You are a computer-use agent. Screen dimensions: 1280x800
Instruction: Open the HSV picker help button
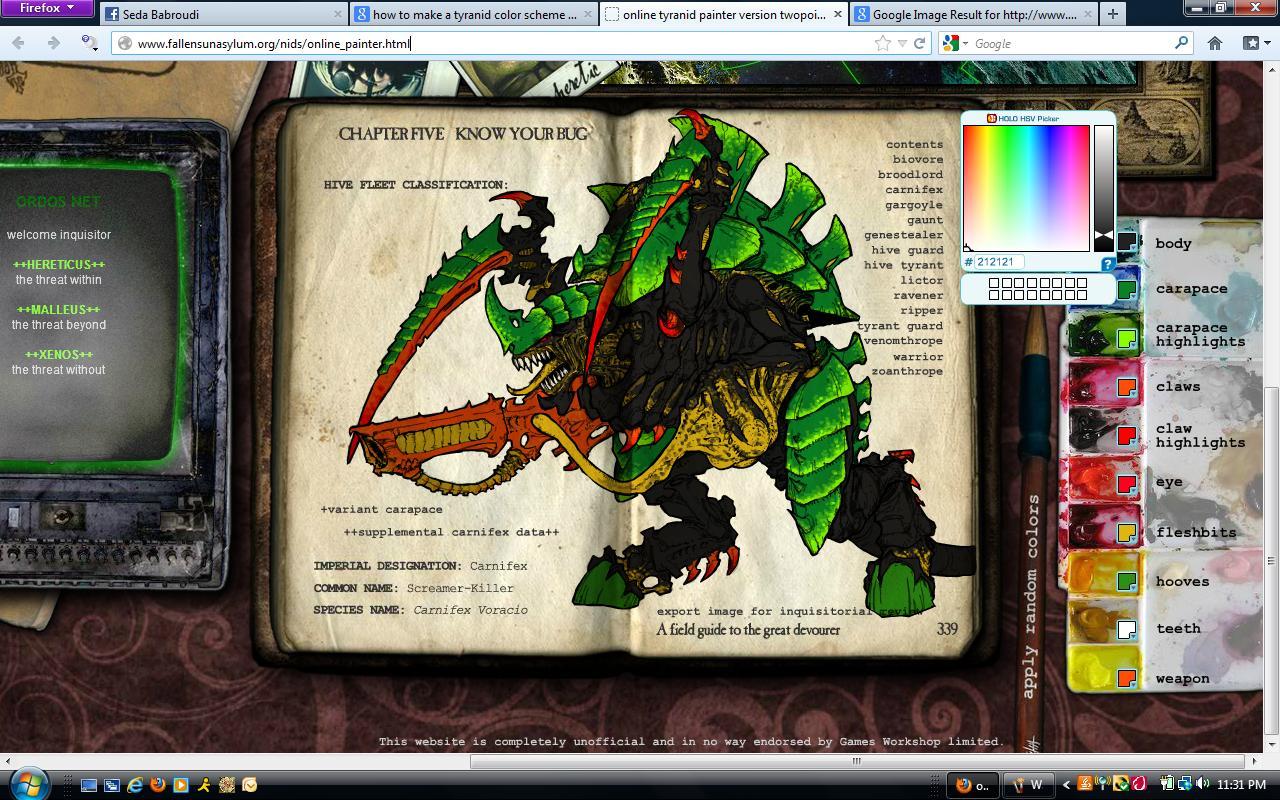tap(1108, 264)
